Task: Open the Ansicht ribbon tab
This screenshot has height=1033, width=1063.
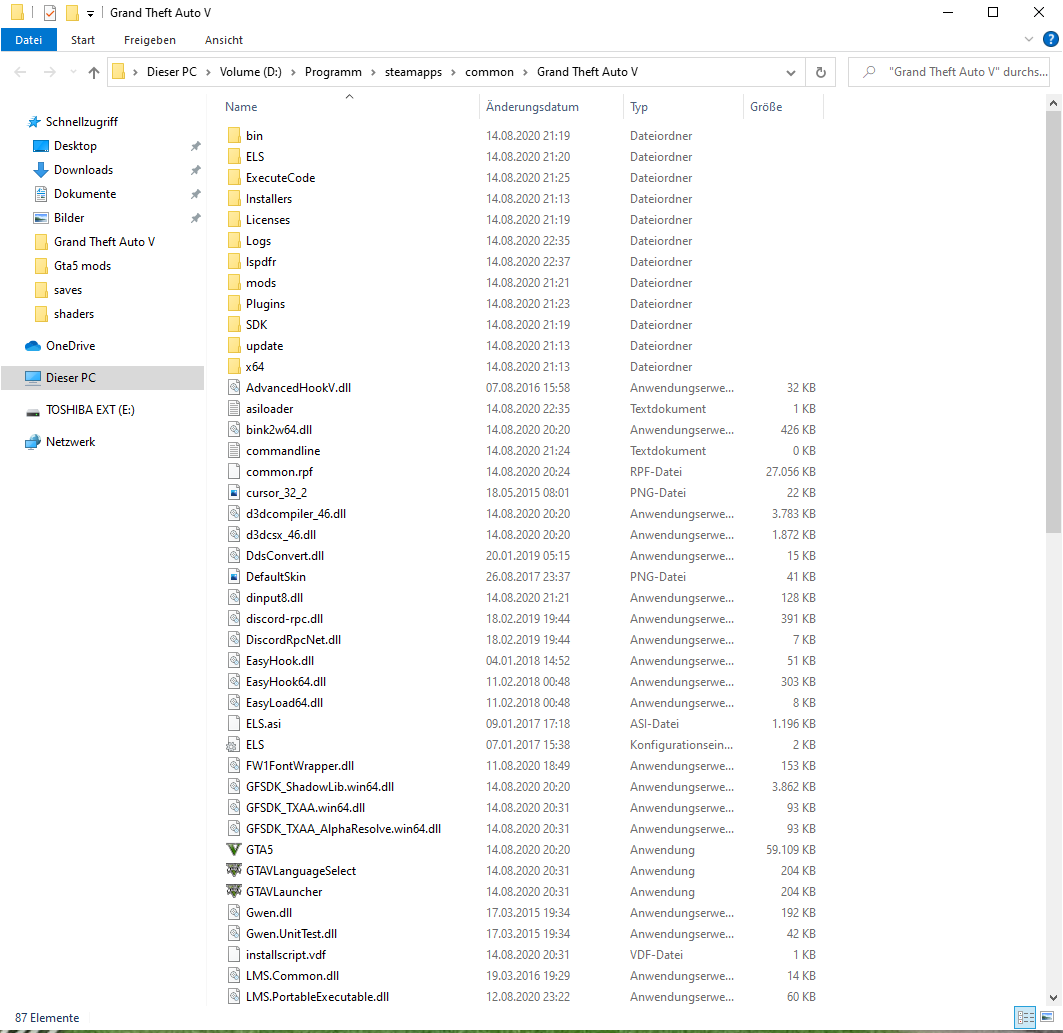Action: [x=224, y=40]
